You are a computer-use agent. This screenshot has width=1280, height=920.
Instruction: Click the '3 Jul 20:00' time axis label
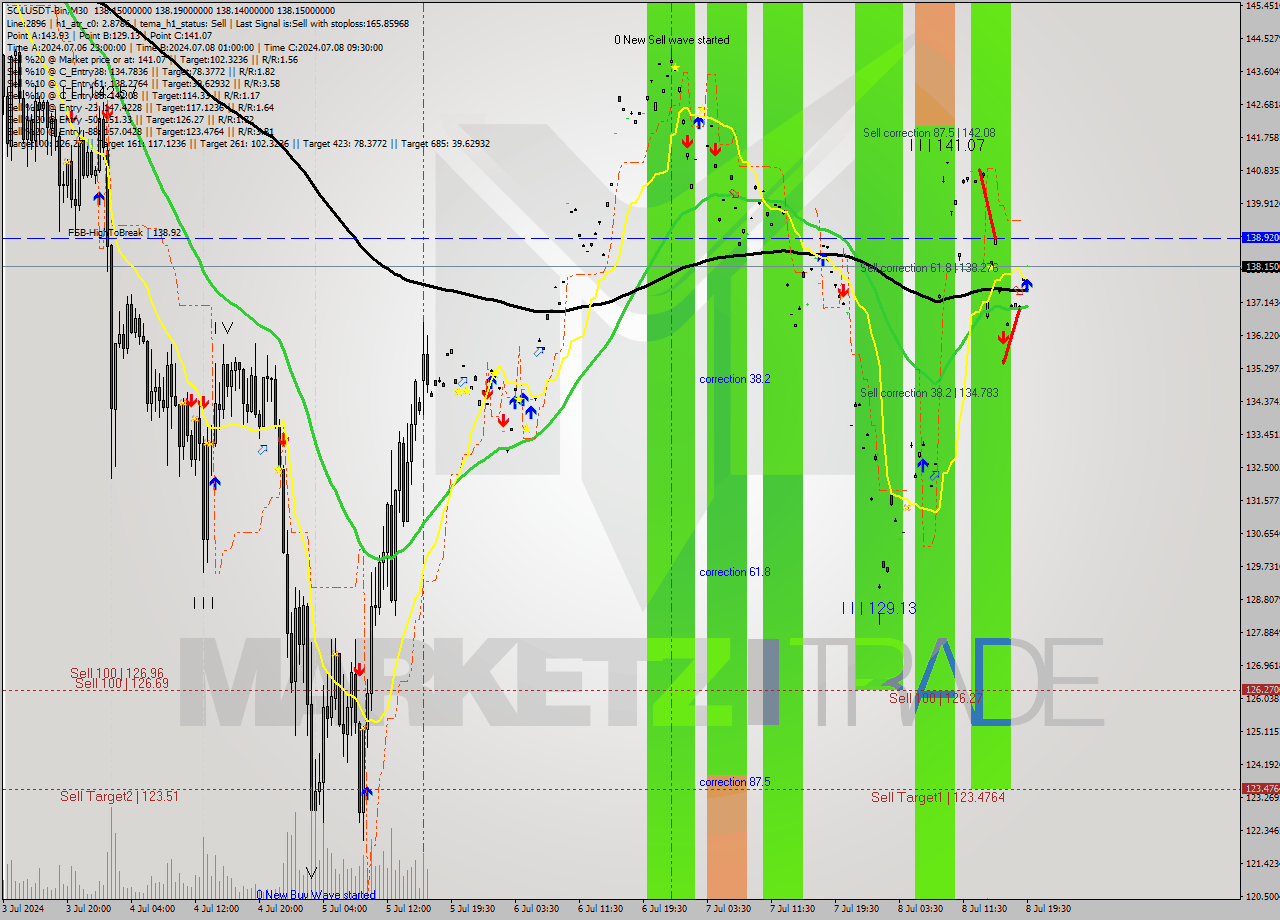89,909
